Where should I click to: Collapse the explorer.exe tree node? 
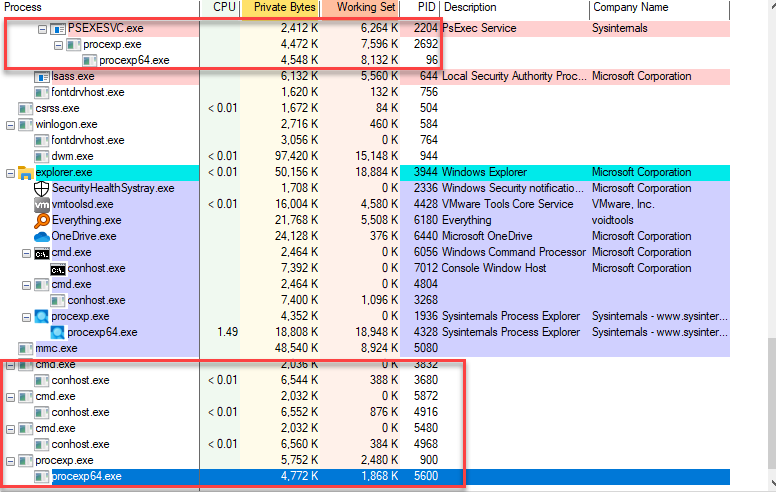[10, 173]
